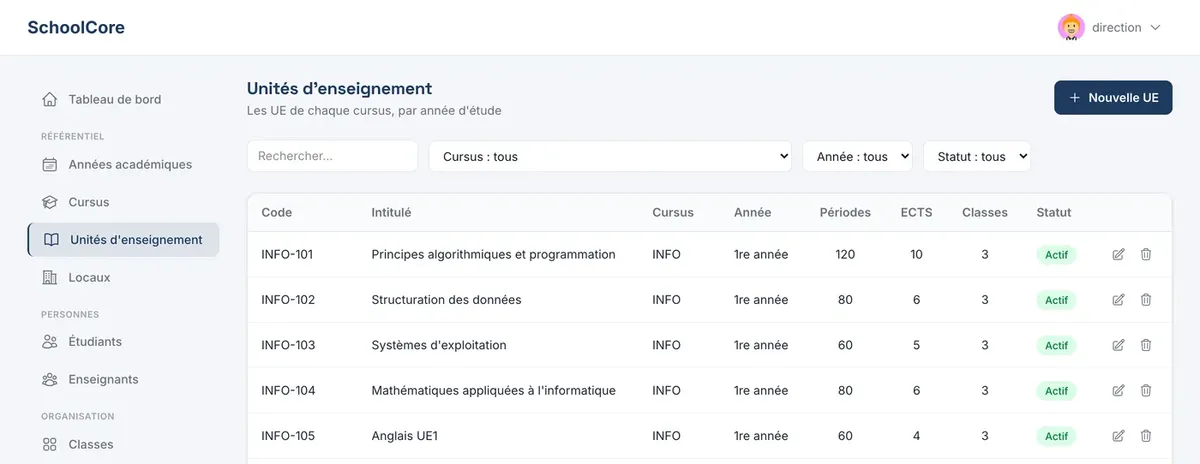
Task: Select the INFO-104 code cell
Action: click(288, 390)
